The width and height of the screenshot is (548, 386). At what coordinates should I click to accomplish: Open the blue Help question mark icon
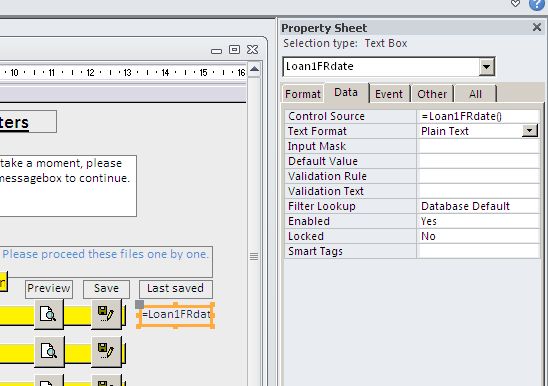click(x=537, y=4)
